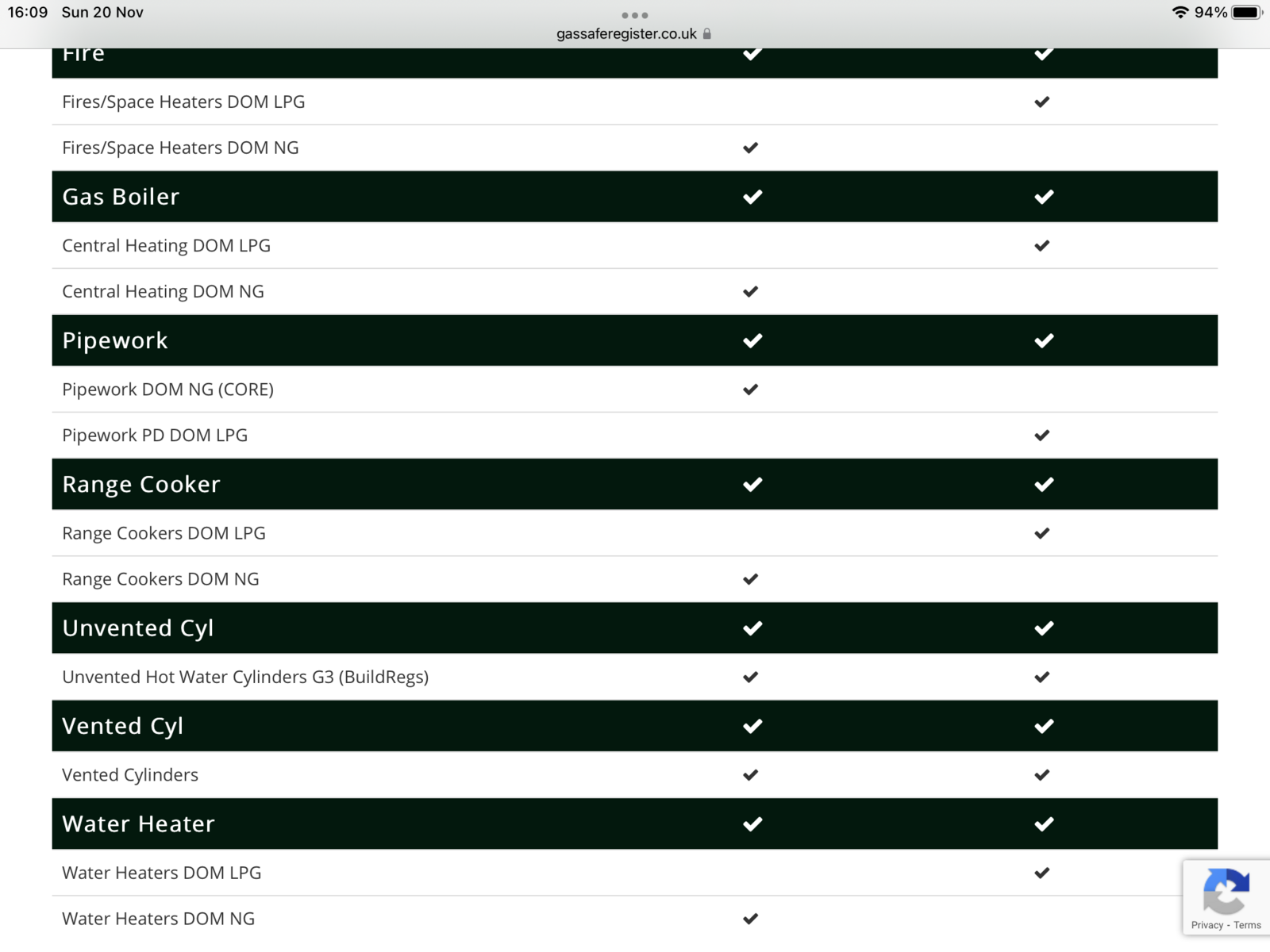Tap the gassaferegister.co.uk address bar

(626, 34)
